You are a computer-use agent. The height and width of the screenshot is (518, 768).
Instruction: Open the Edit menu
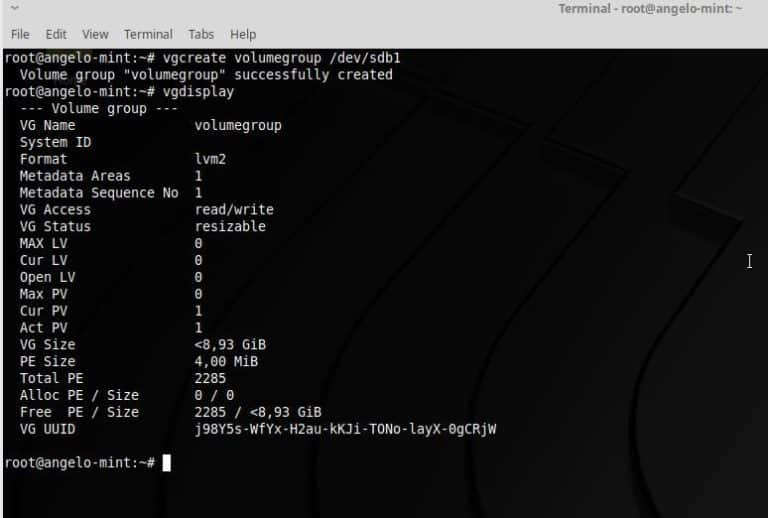pos(56,34)
